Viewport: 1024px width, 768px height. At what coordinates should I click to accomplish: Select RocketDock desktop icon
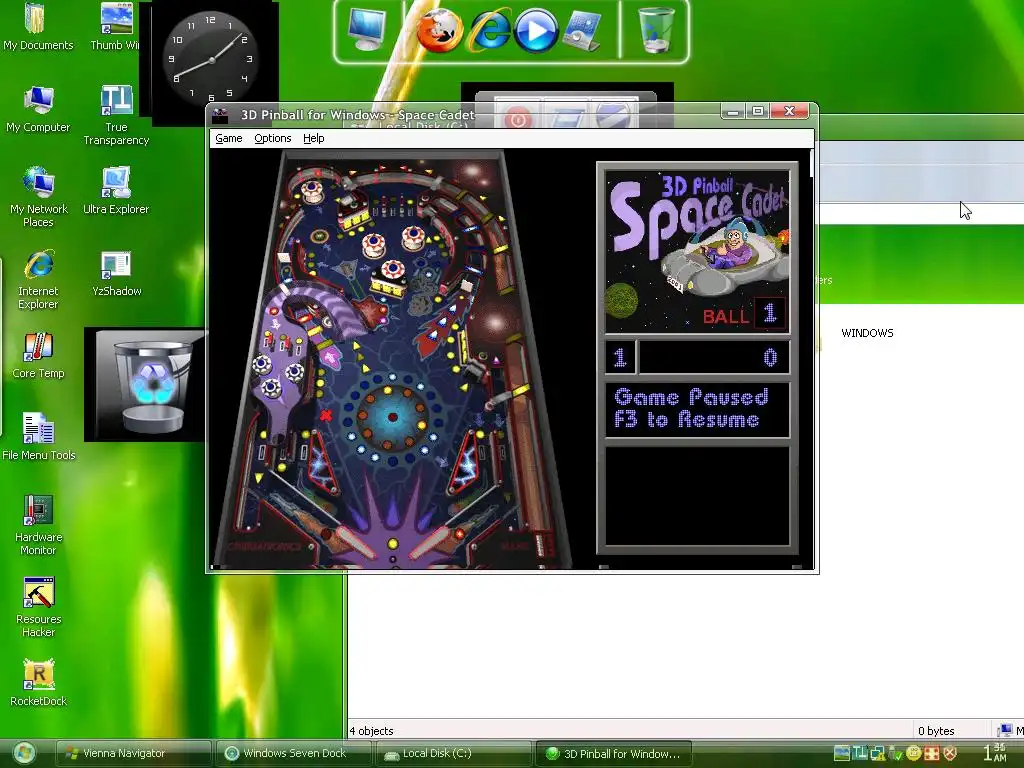(39, 683)
